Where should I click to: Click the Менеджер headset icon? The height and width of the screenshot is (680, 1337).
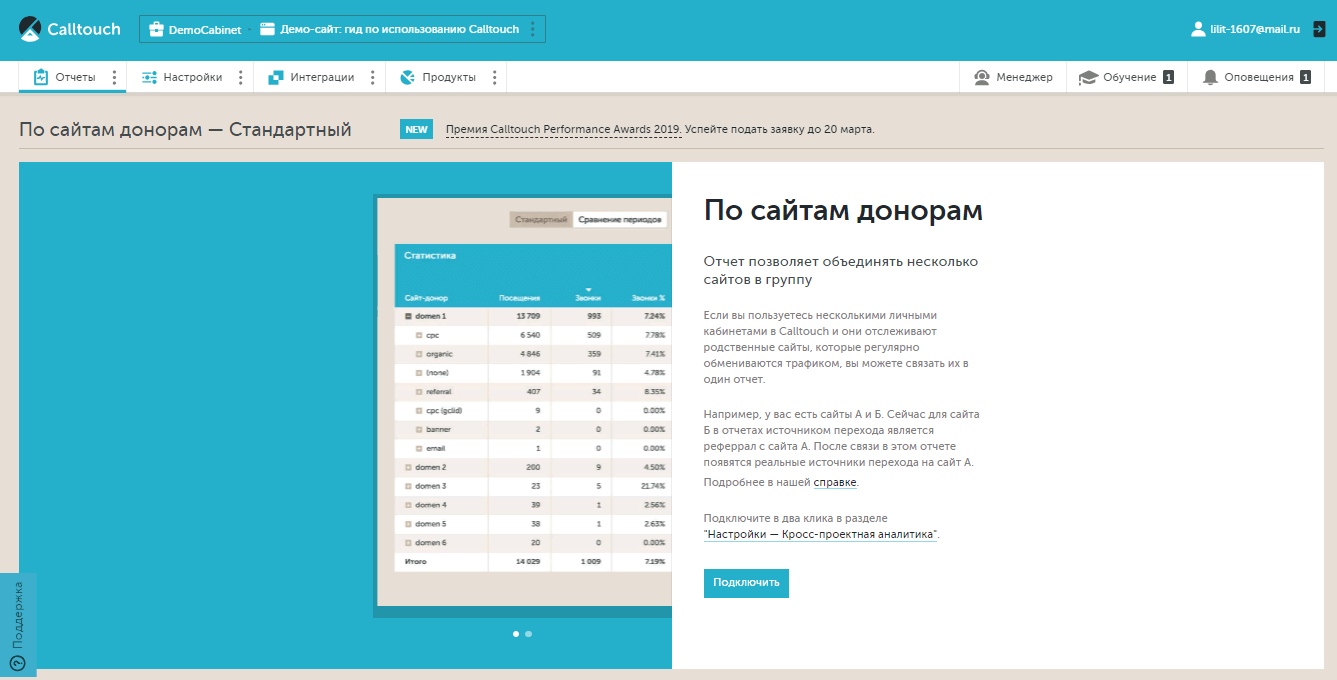pyautogui.click(x=982, y=77)
